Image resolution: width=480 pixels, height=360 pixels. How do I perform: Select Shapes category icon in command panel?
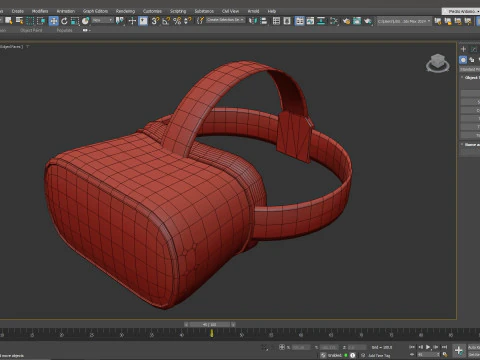[472, 60]
